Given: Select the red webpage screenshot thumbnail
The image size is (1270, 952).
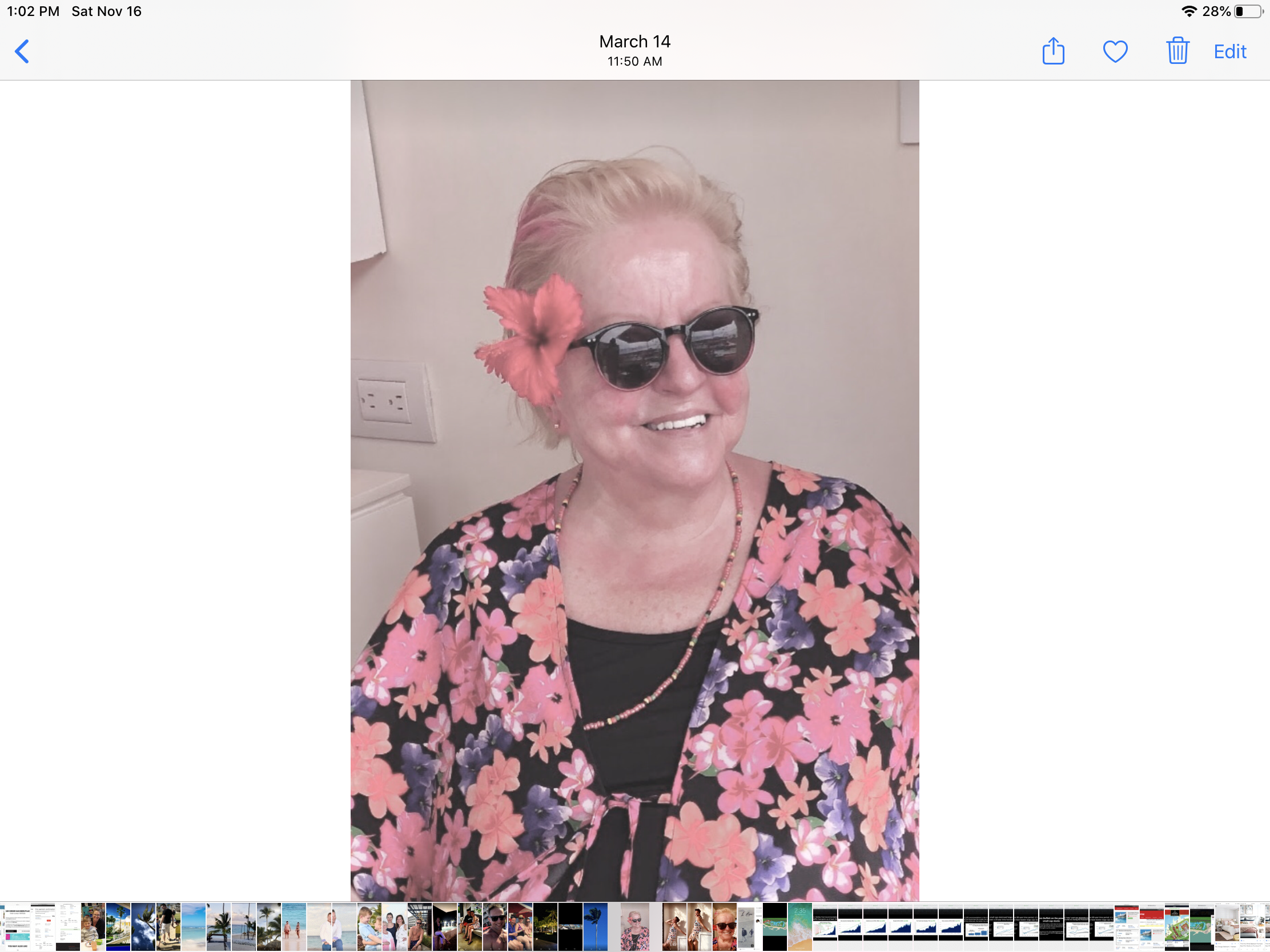Looking at the screenshot, I should pos(1151,926).
